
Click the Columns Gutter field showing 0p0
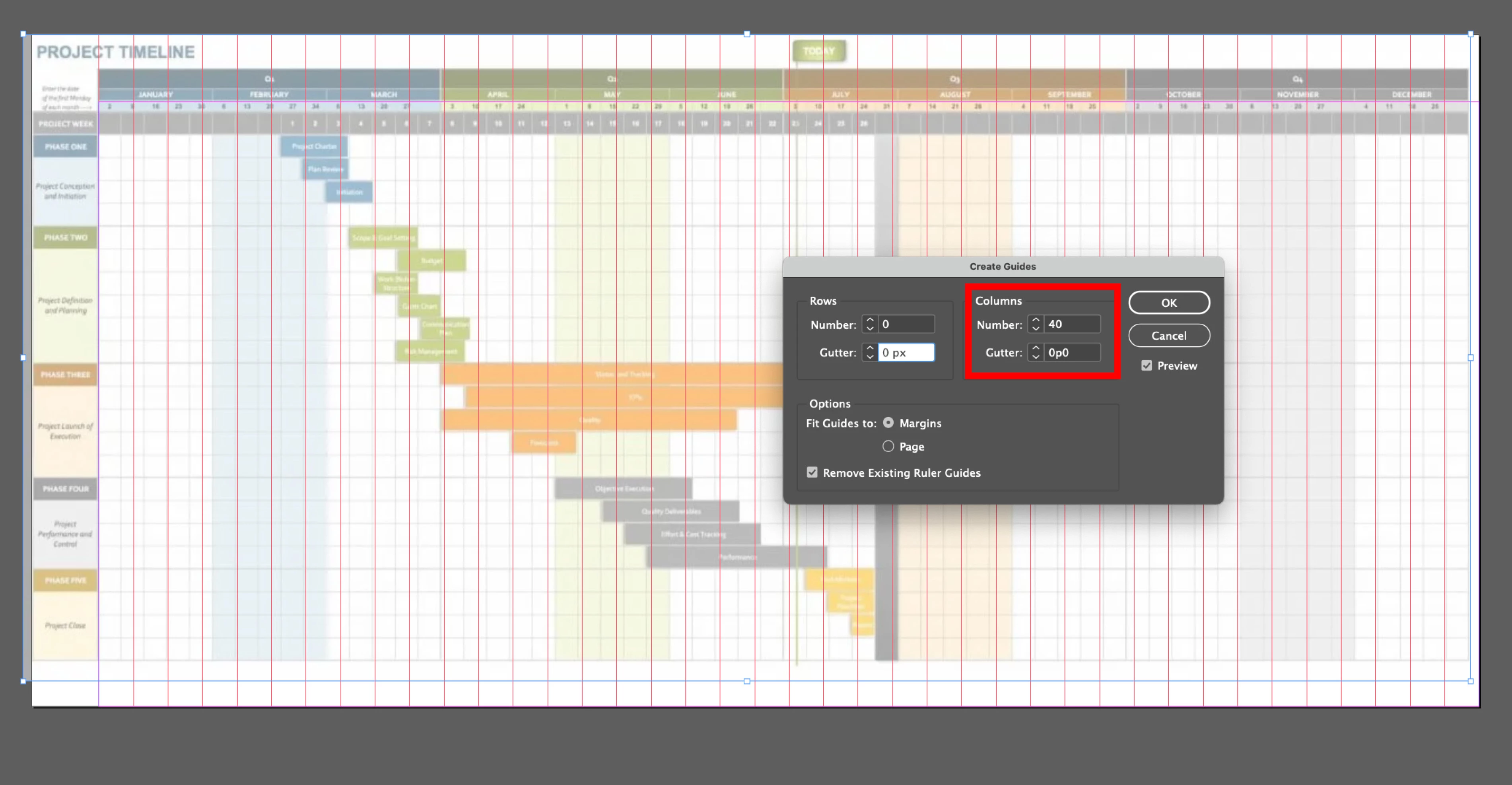pos(1071,352)
